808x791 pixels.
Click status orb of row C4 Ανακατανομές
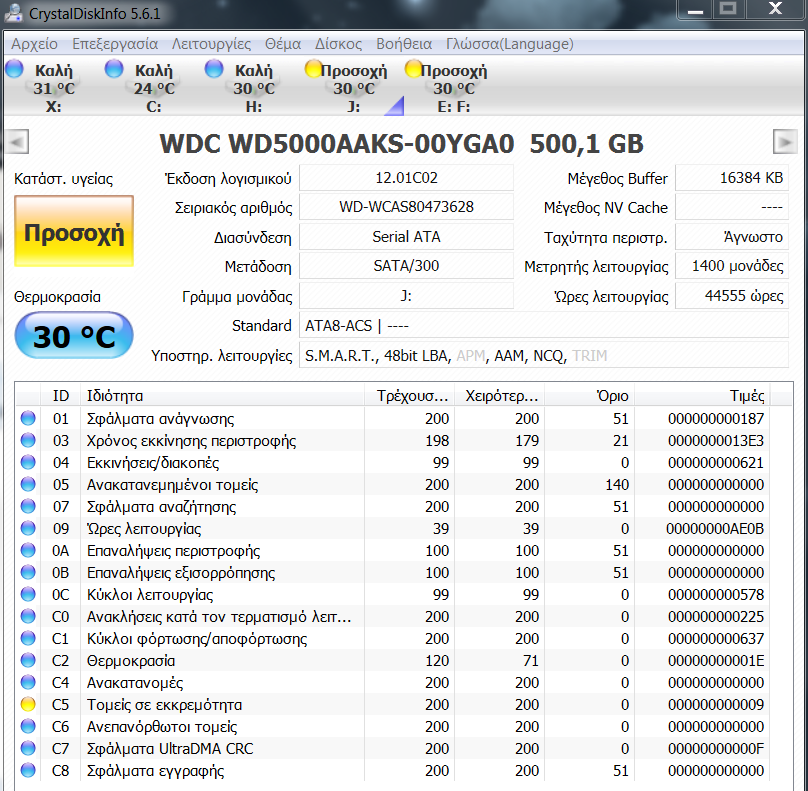(28, 682)
